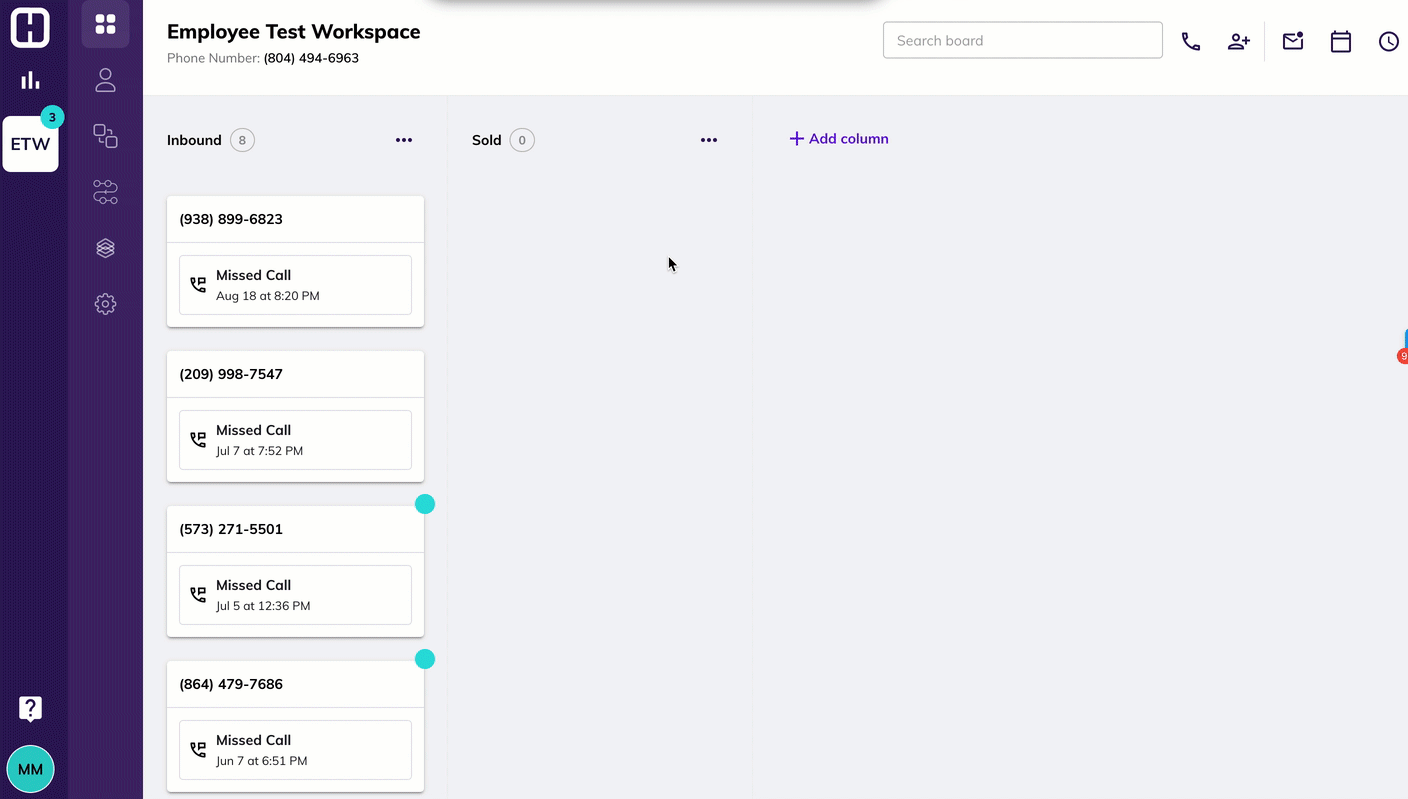The width and height of the screenshot is (1408, 799).
Task: Open Inbound column options menu
Action: pos(403,140)
